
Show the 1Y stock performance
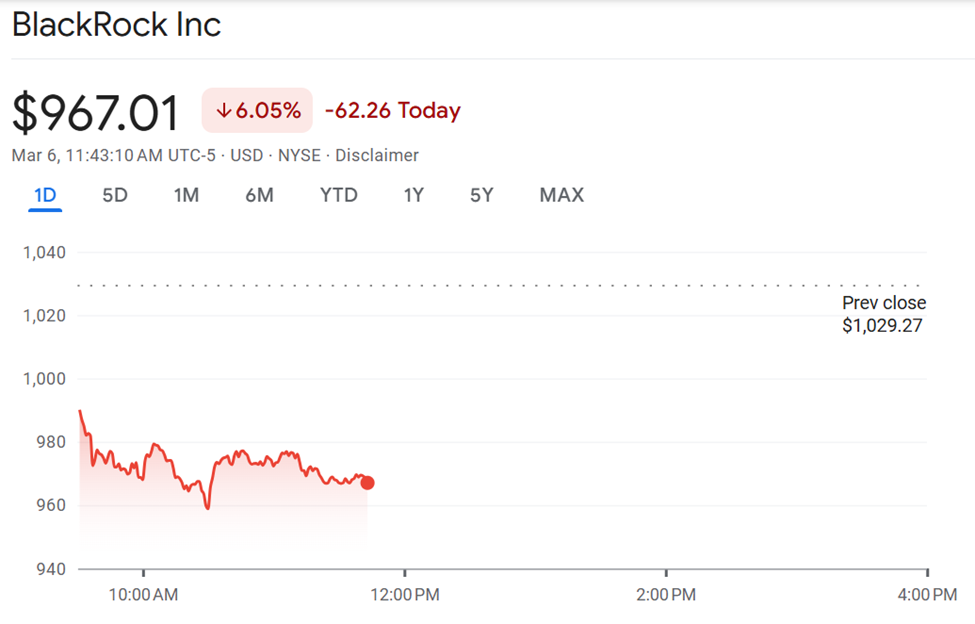point(413,195)
